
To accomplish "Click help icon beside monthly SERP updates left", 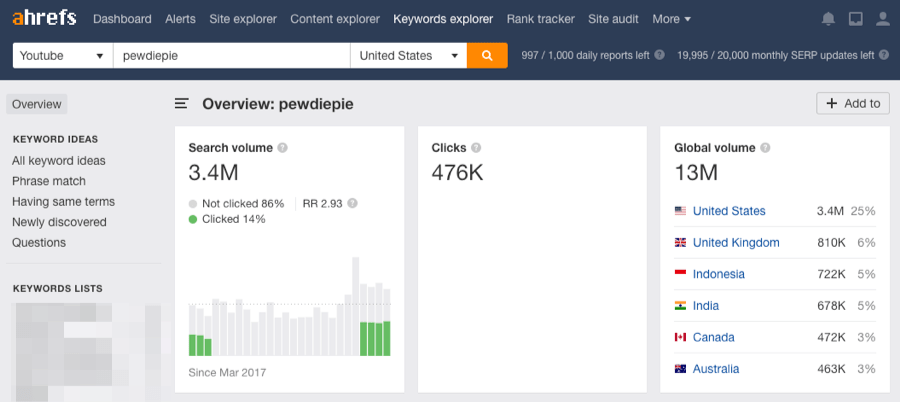I will coord(885,55).
